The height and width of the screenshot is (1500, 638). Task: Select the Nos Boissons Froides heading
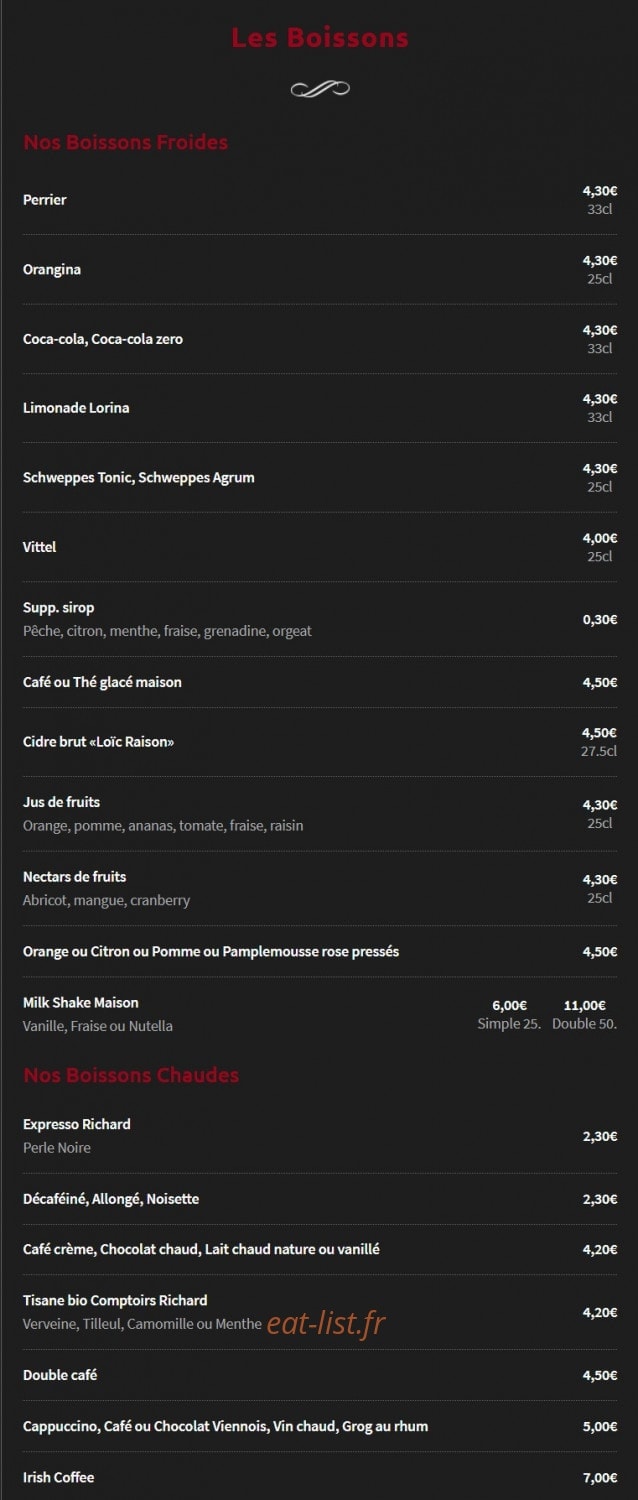[x=126, y=142]
